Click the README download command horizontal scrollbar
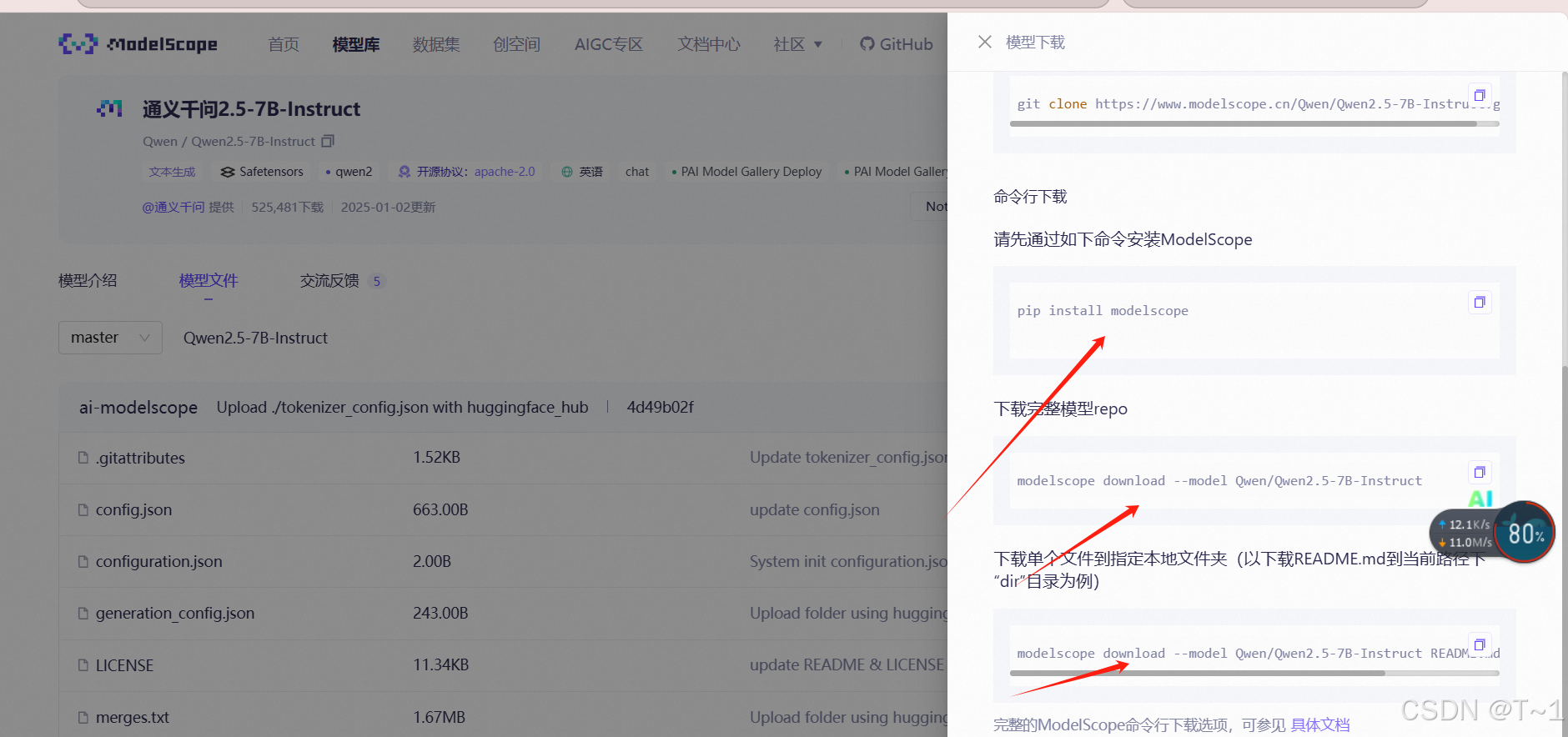Viewport: 1568px width, 737px height. (x=1197, y=673)
